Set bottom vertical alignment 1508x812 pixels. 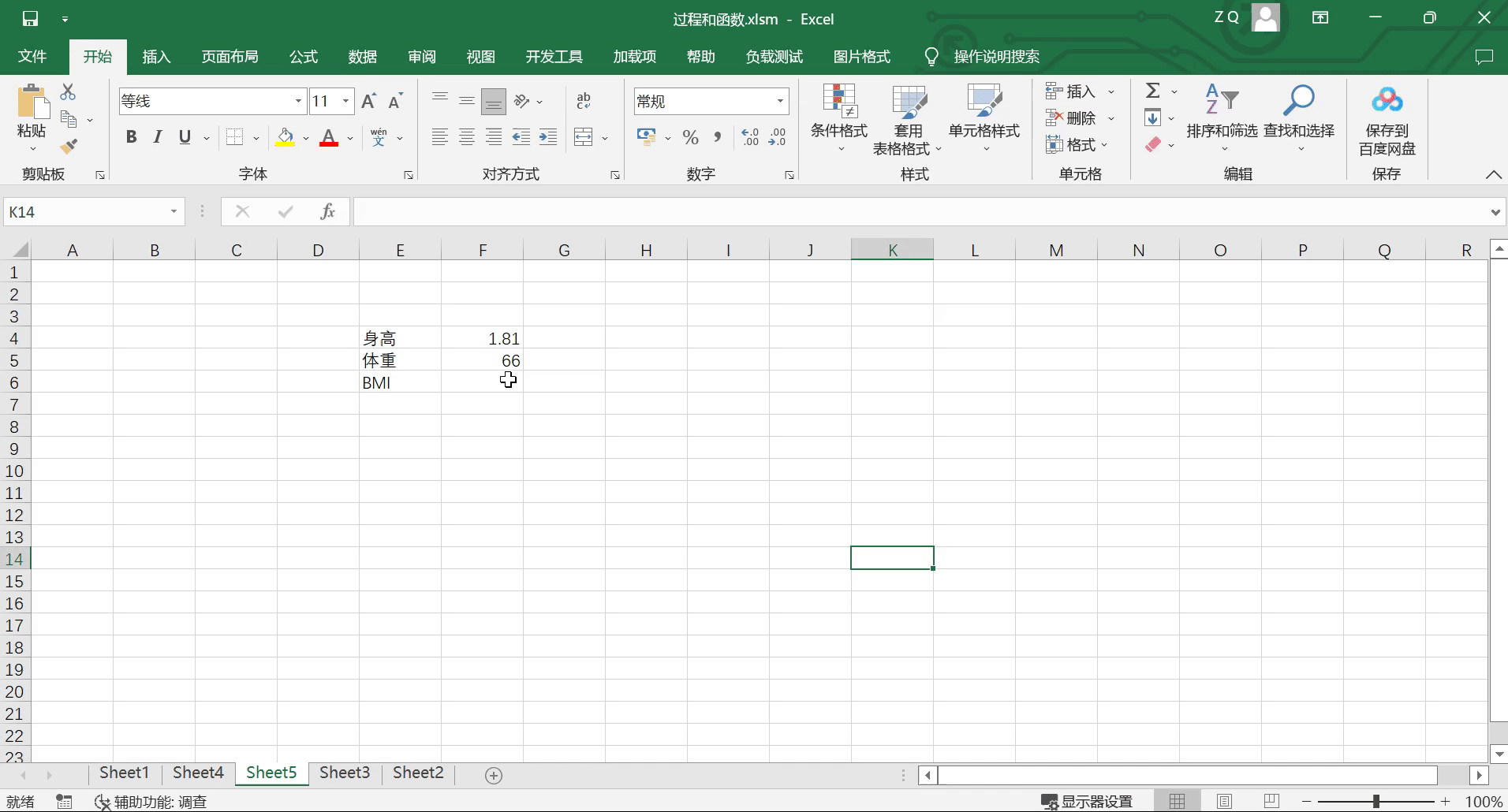pos(494,101)
